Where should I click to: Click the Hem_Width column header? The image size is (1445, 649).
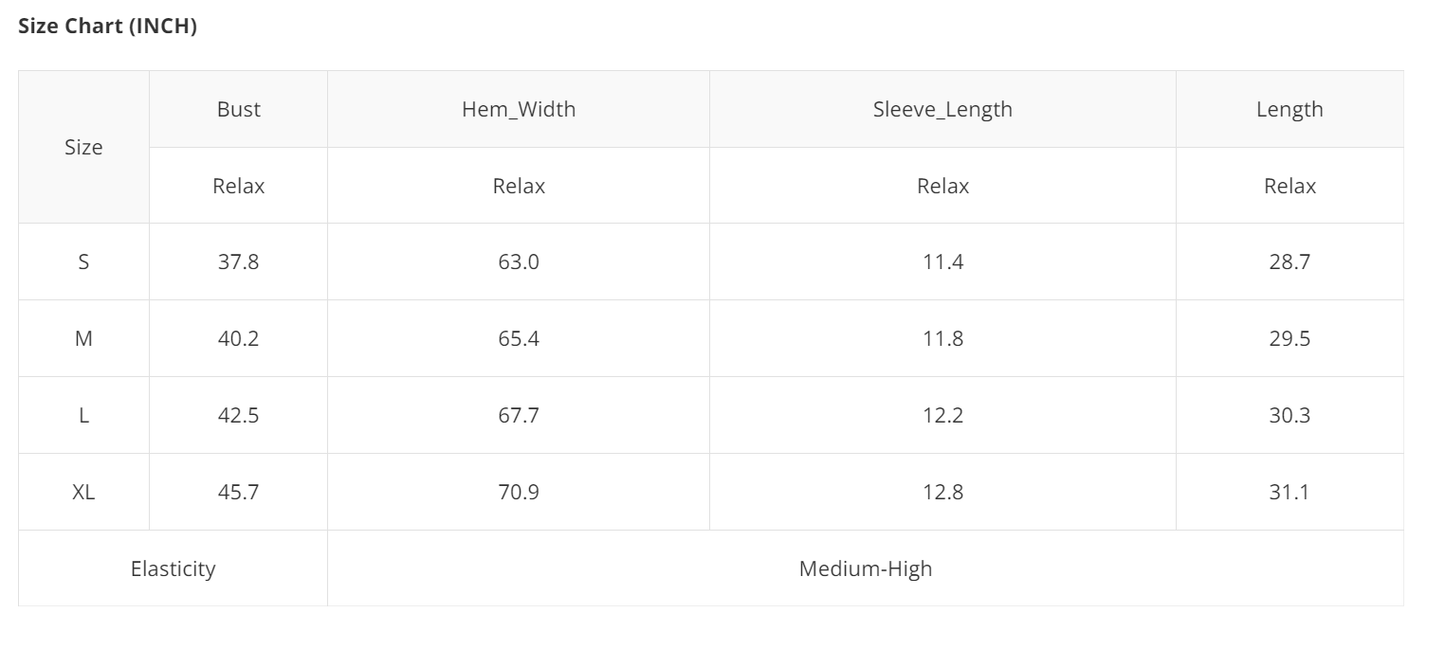[518, 109]
